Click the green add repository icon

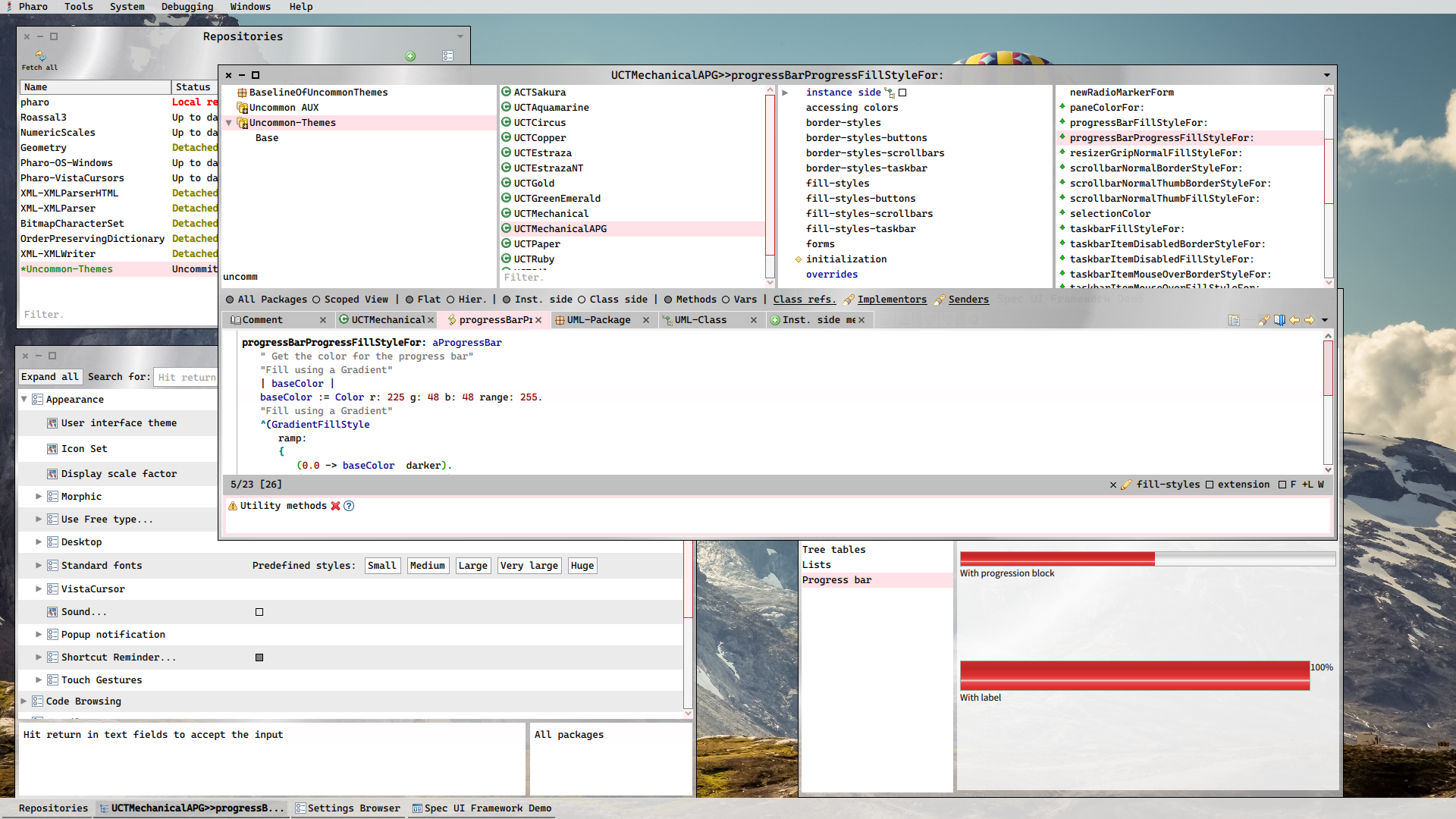(x=410, y=56)
